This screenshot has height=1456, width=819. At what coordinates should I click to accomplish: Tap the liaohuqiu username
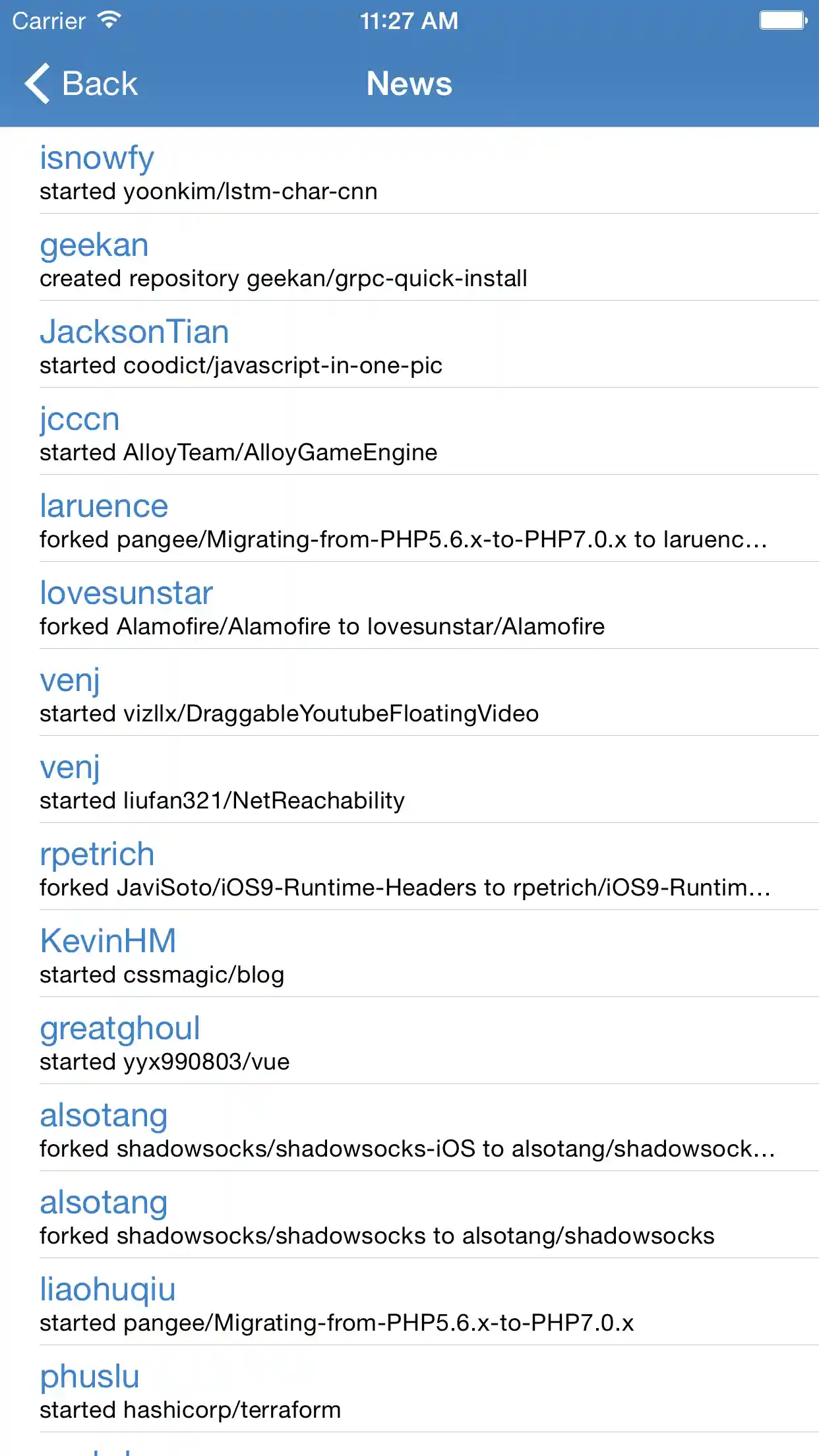(108, 1290)
